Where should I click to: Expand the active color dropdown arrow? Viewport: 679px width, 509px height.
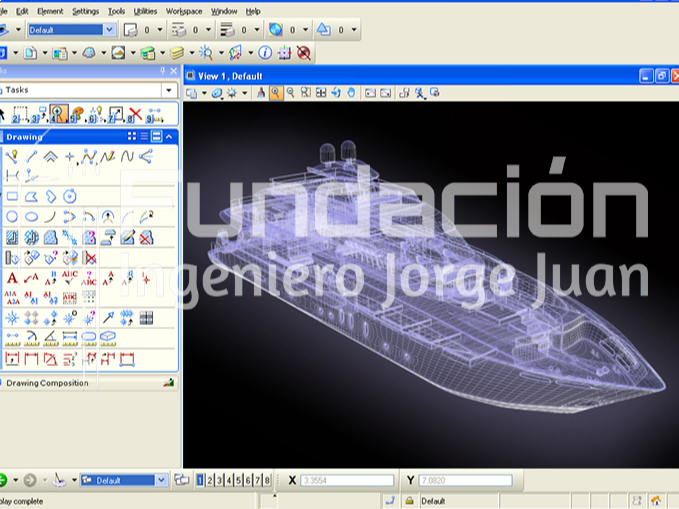tap(160, 29)
